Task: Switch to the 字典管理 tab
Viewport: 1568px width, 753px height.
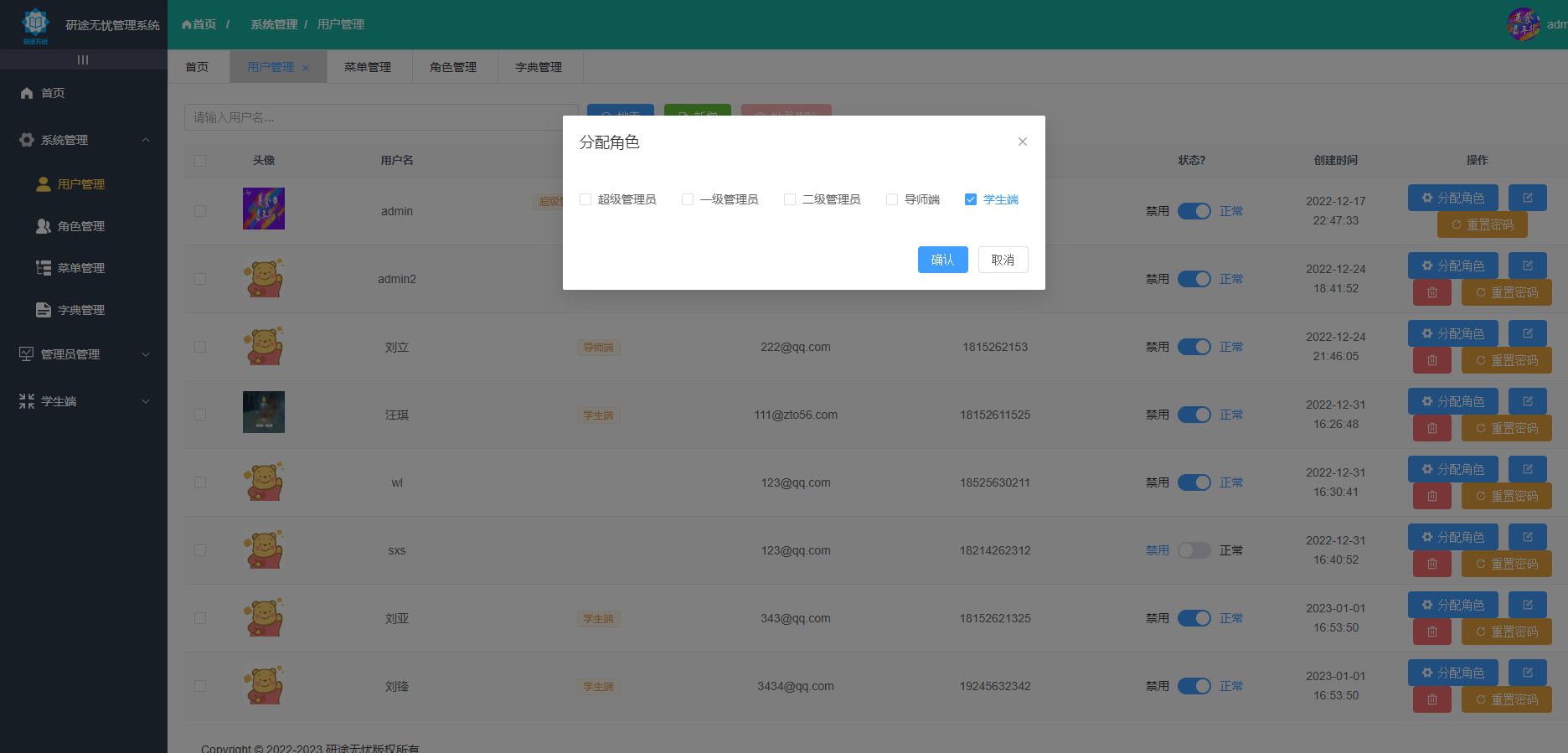Action: [539, 67]
